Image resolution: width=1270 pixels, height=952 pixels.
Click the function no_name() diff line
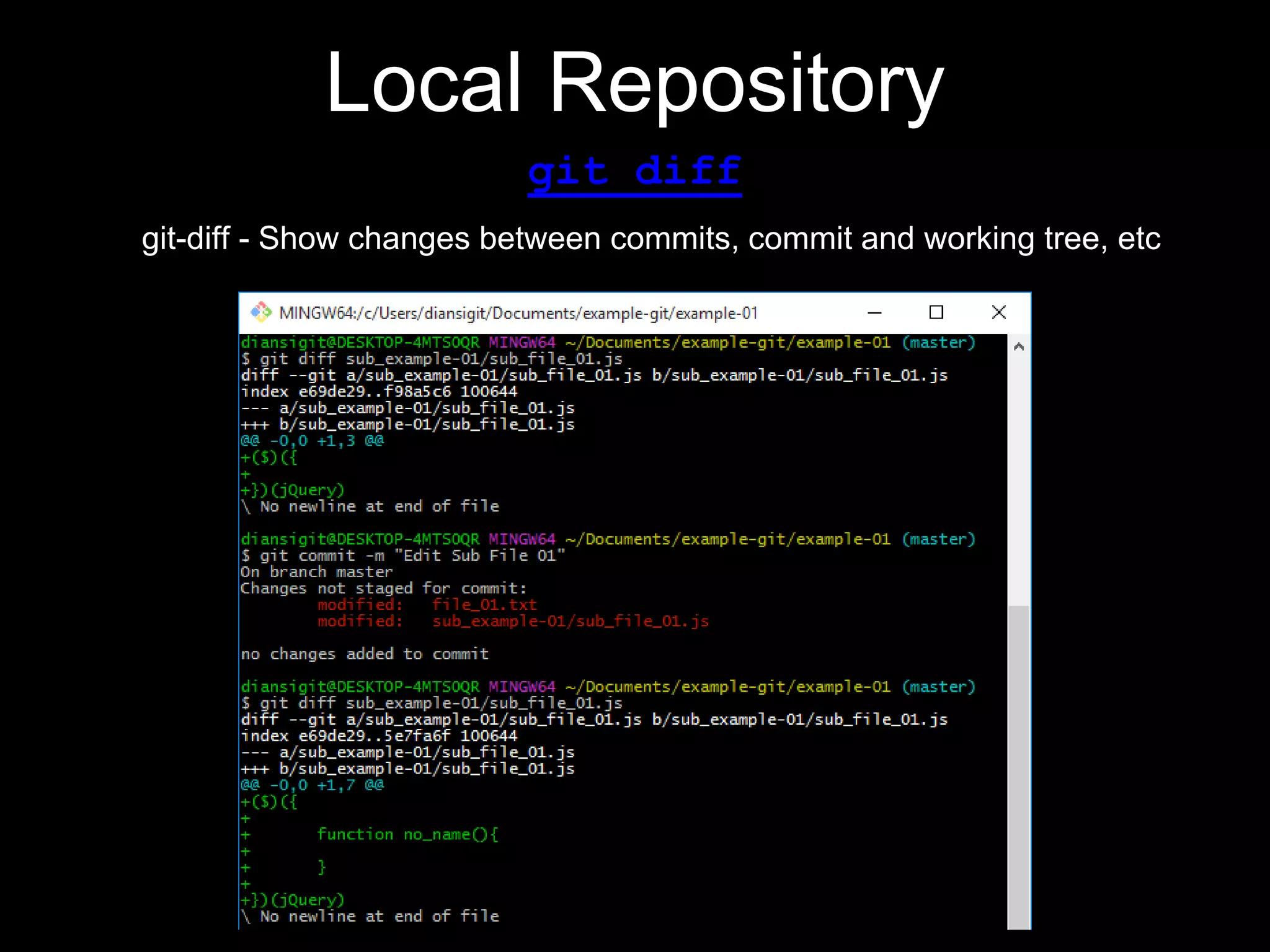click(x=407, y=834)
